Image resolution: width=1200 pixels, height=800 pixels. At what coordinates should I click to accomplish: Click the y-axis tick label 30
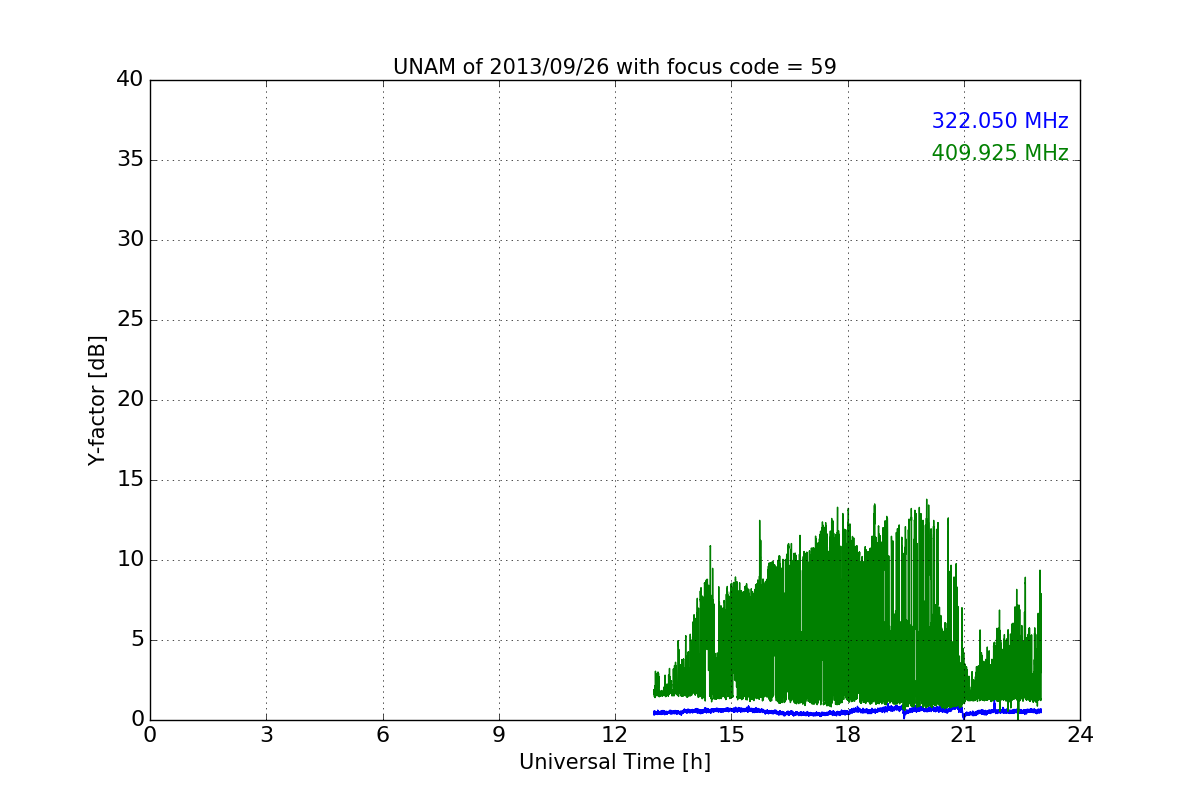[x=130, y=239]
